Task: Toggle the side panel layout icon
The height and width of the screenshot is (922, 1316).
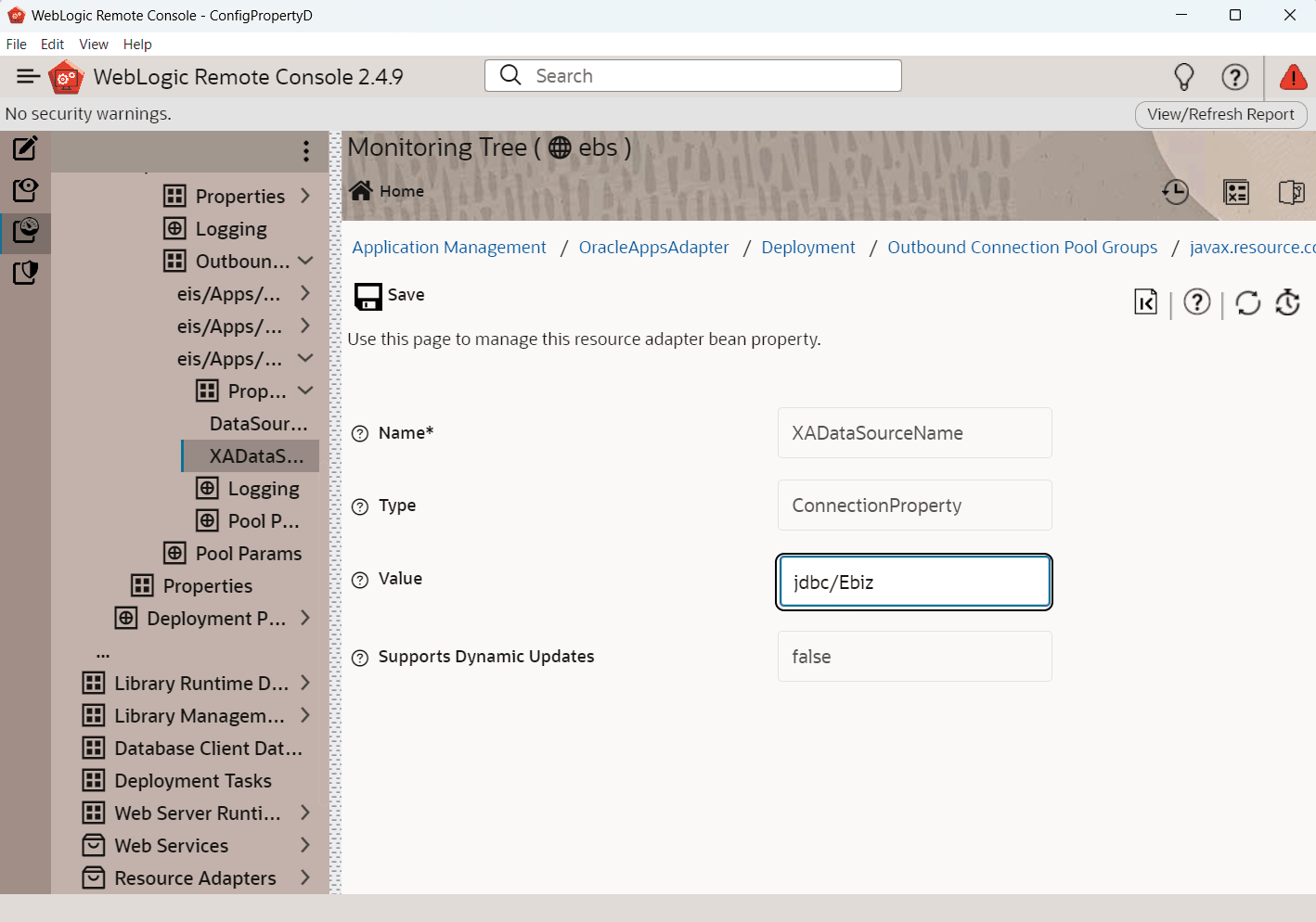Action: pyautogui.click(x=1291, y=192)
